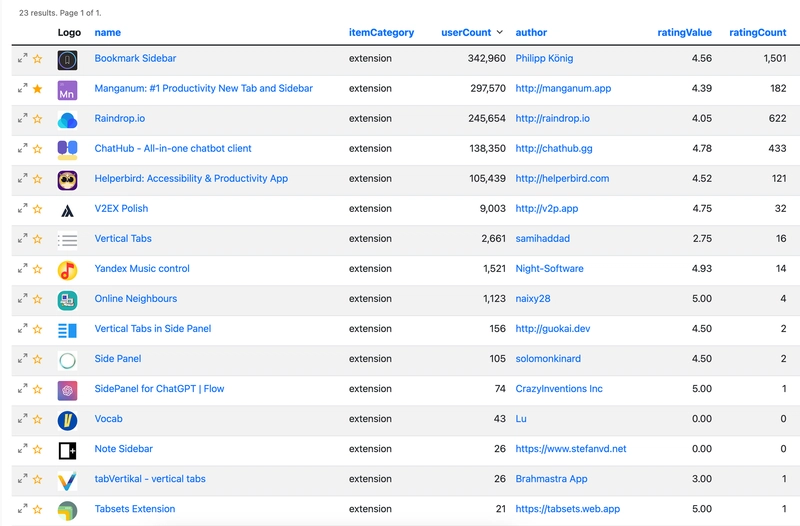Open the Raindrop.io name link
Screen dimensions: 800x526
(x=119, y=118)
